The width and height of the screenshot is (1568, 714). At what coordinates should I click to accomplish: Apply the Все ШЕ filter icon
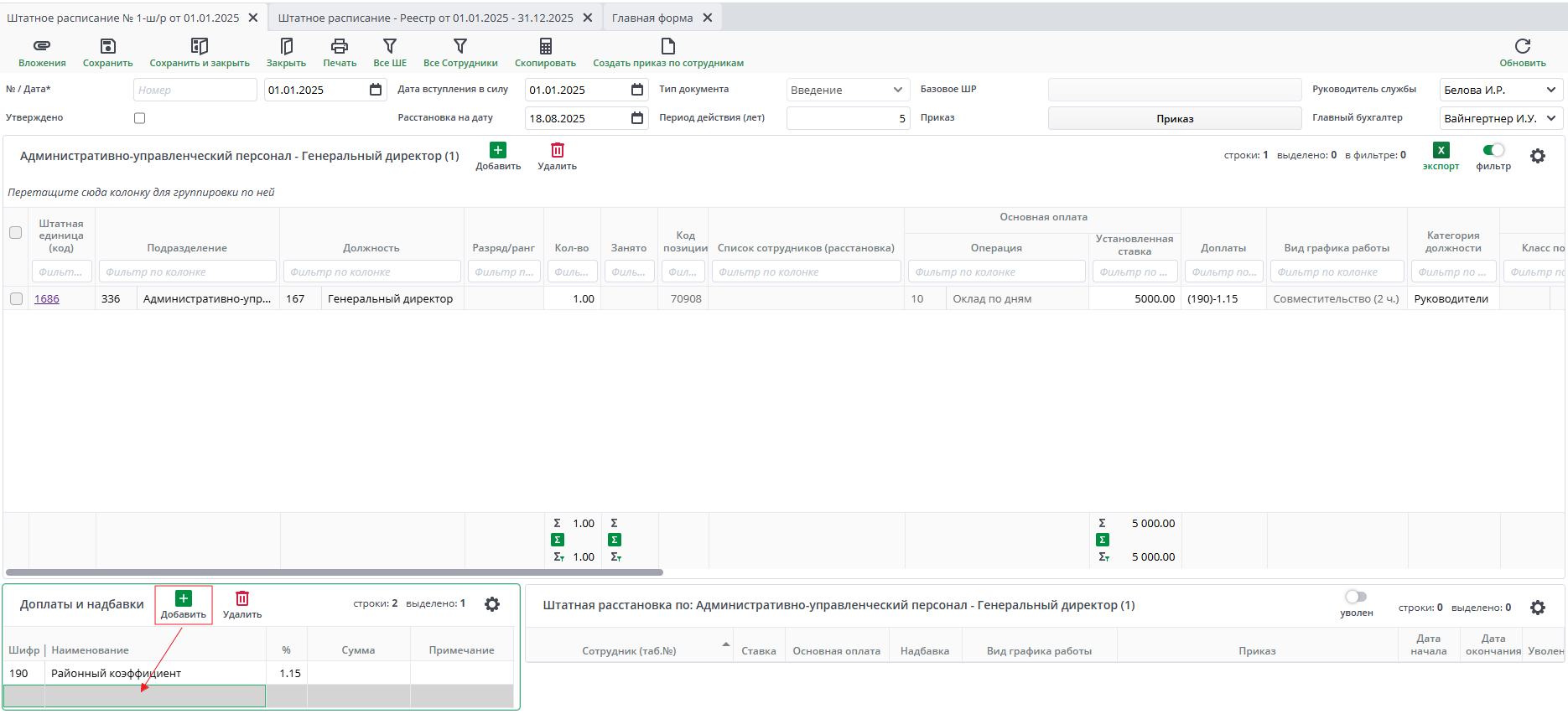coord(390,46)
